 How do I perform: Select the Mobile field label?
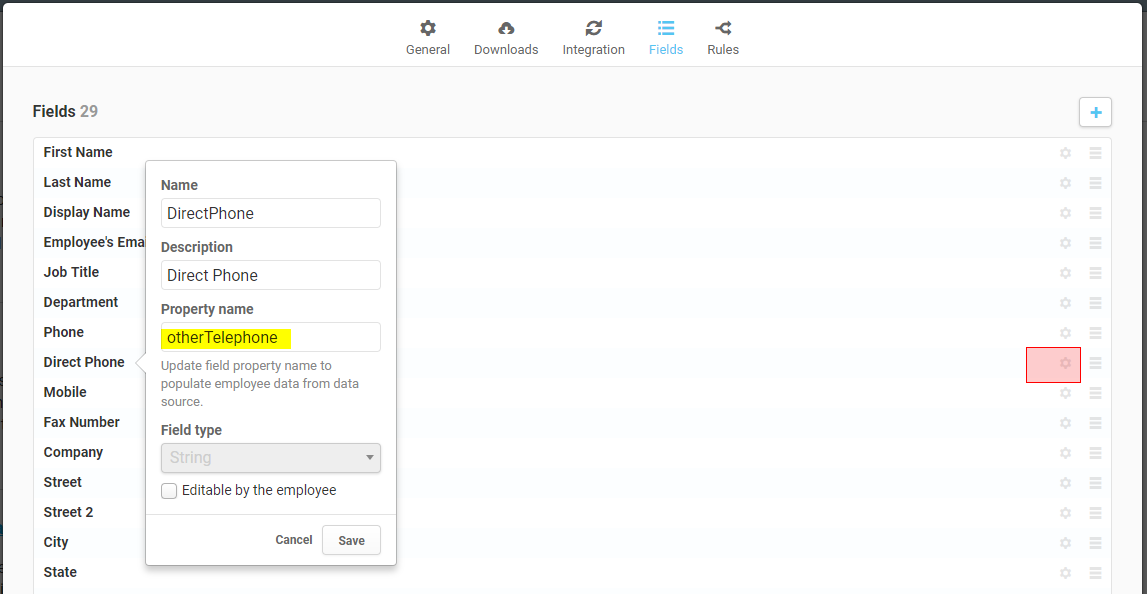click(65, 392)
